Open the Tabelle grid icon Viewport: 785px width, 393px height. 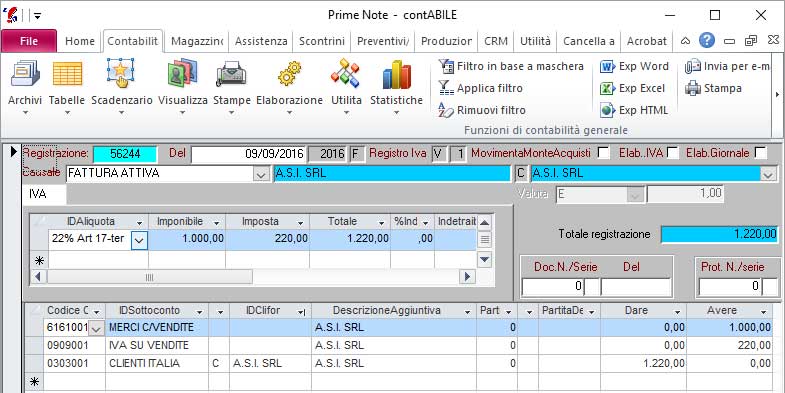click(67, 74)
